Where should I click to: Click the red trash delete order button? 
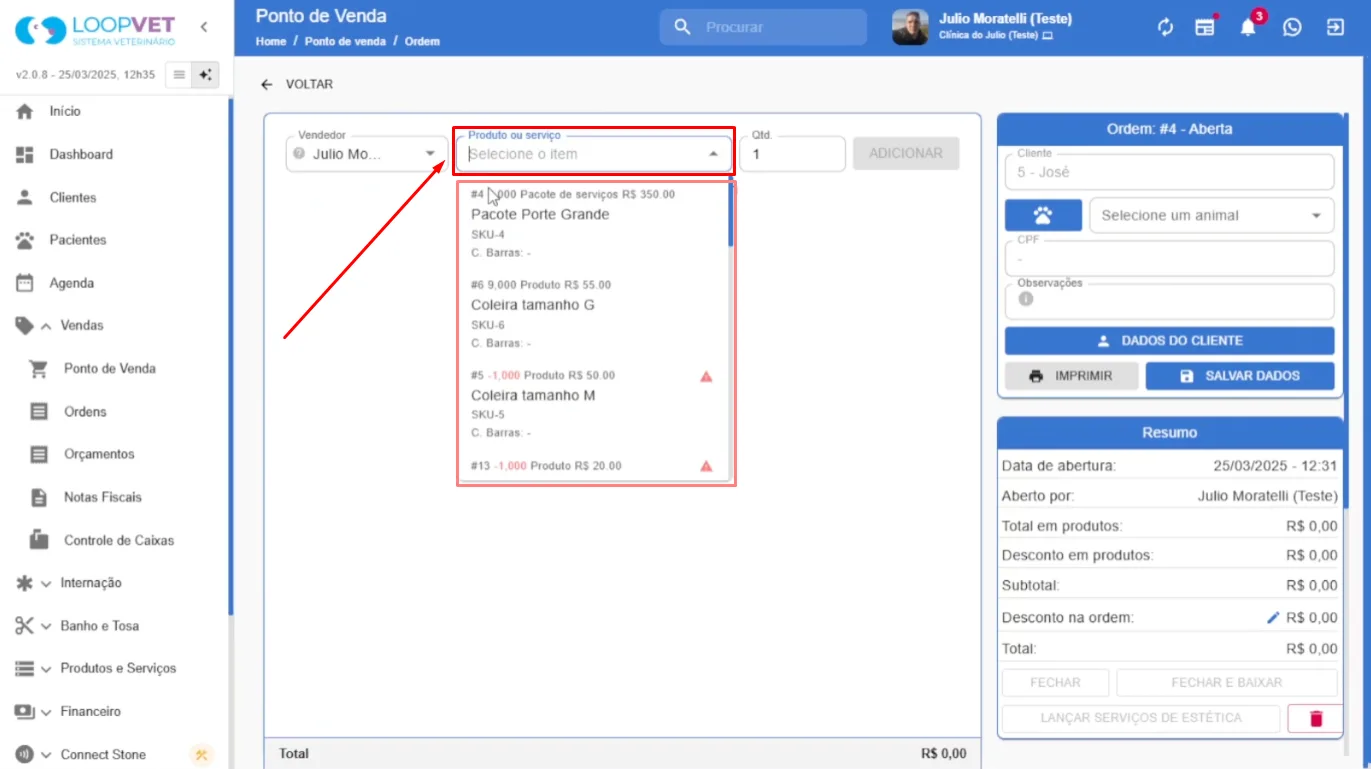[1315, 718]
